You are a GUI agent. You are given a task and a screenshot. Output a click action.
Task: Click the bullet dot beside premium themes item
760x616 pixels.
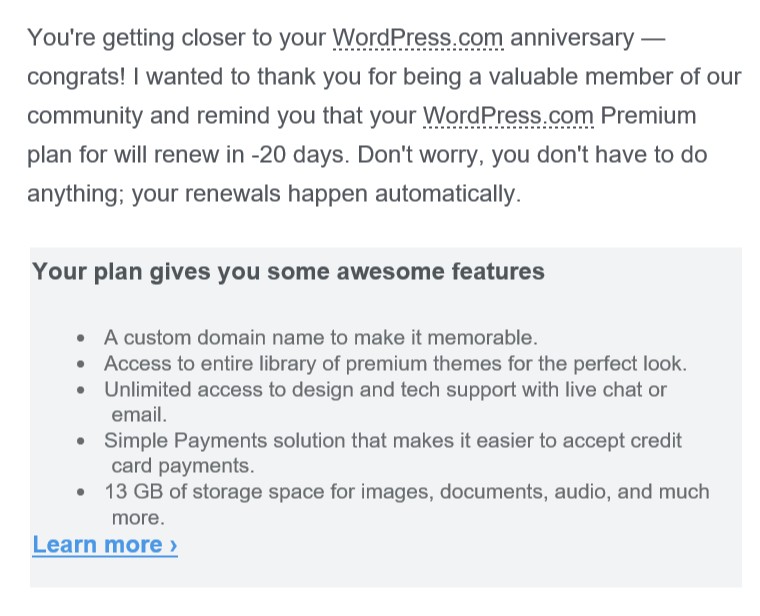pos(80,364)
